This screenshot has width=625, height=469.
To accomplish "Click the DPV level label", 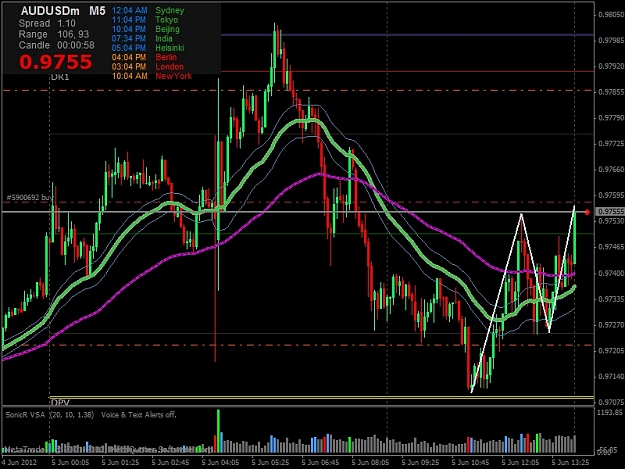I will point(60,402).
